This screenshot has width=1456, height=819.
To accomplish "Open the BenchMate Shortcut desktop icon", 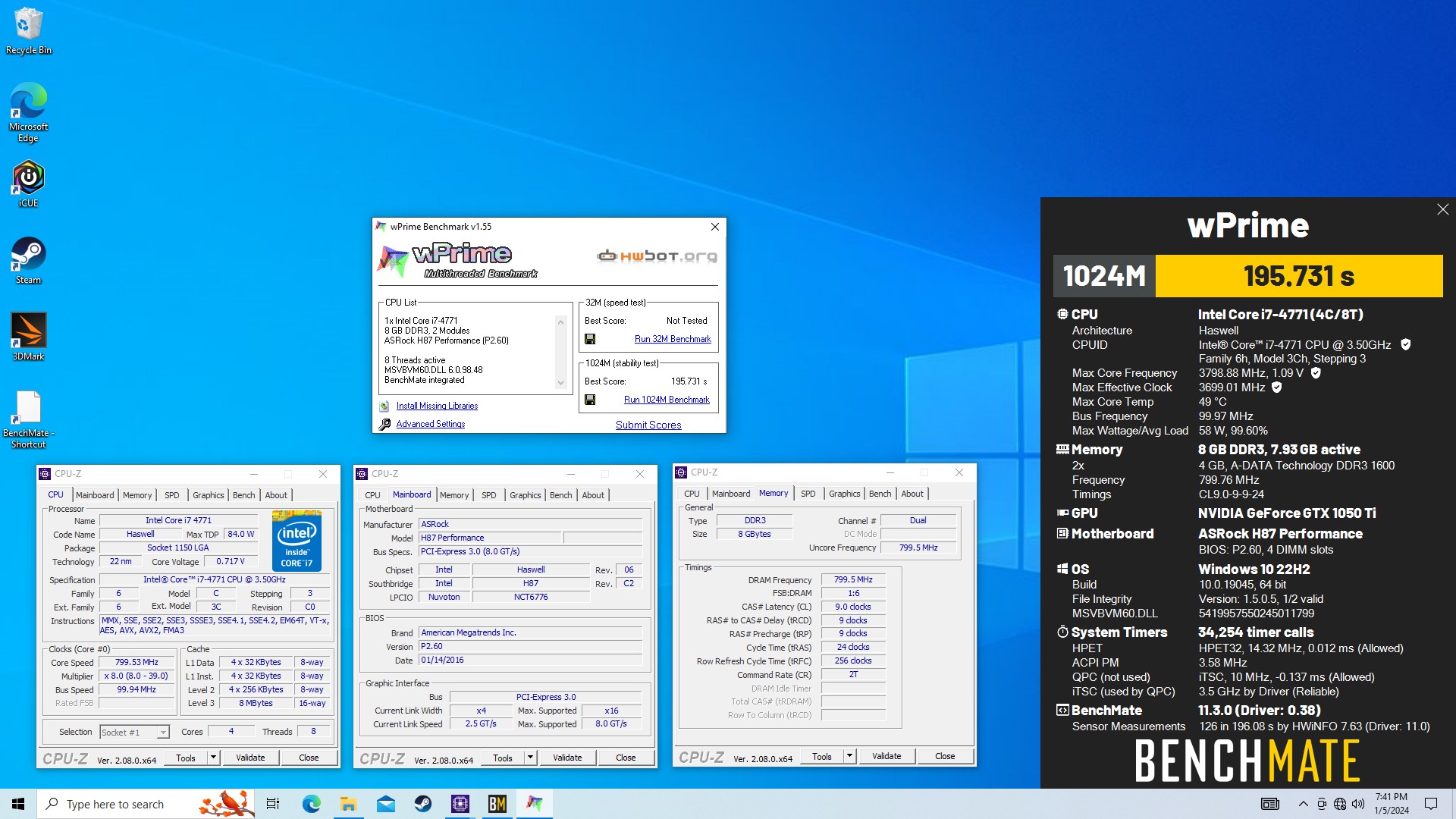I will 29,419.
